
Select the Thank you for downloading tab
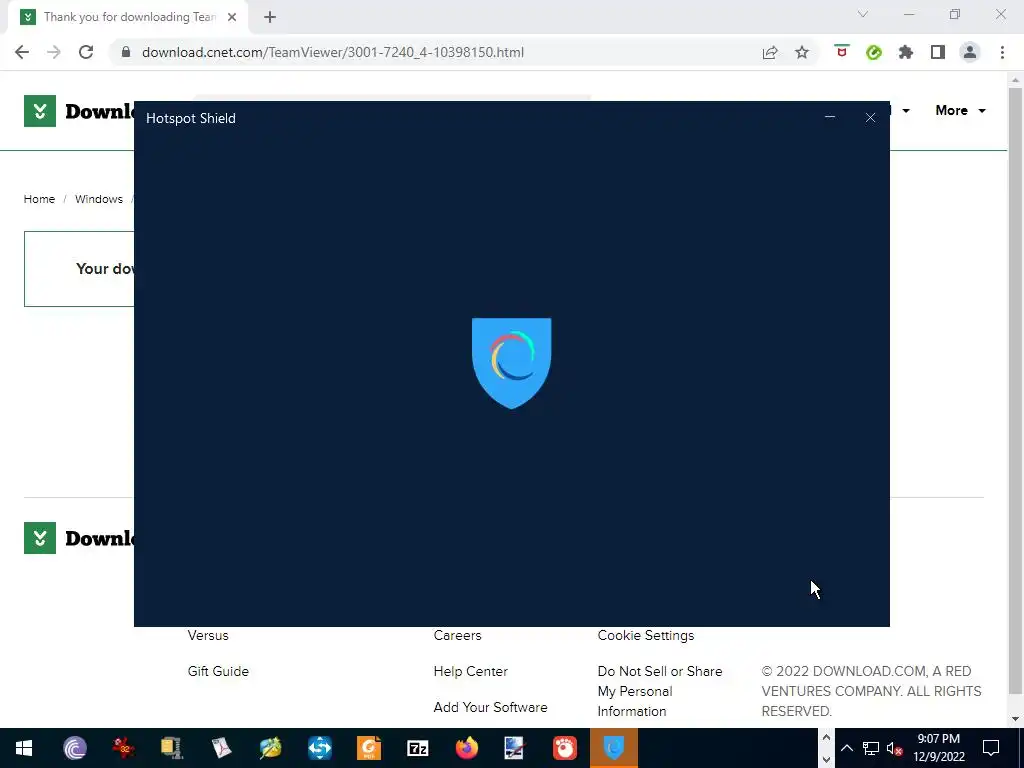coord(127,17)
